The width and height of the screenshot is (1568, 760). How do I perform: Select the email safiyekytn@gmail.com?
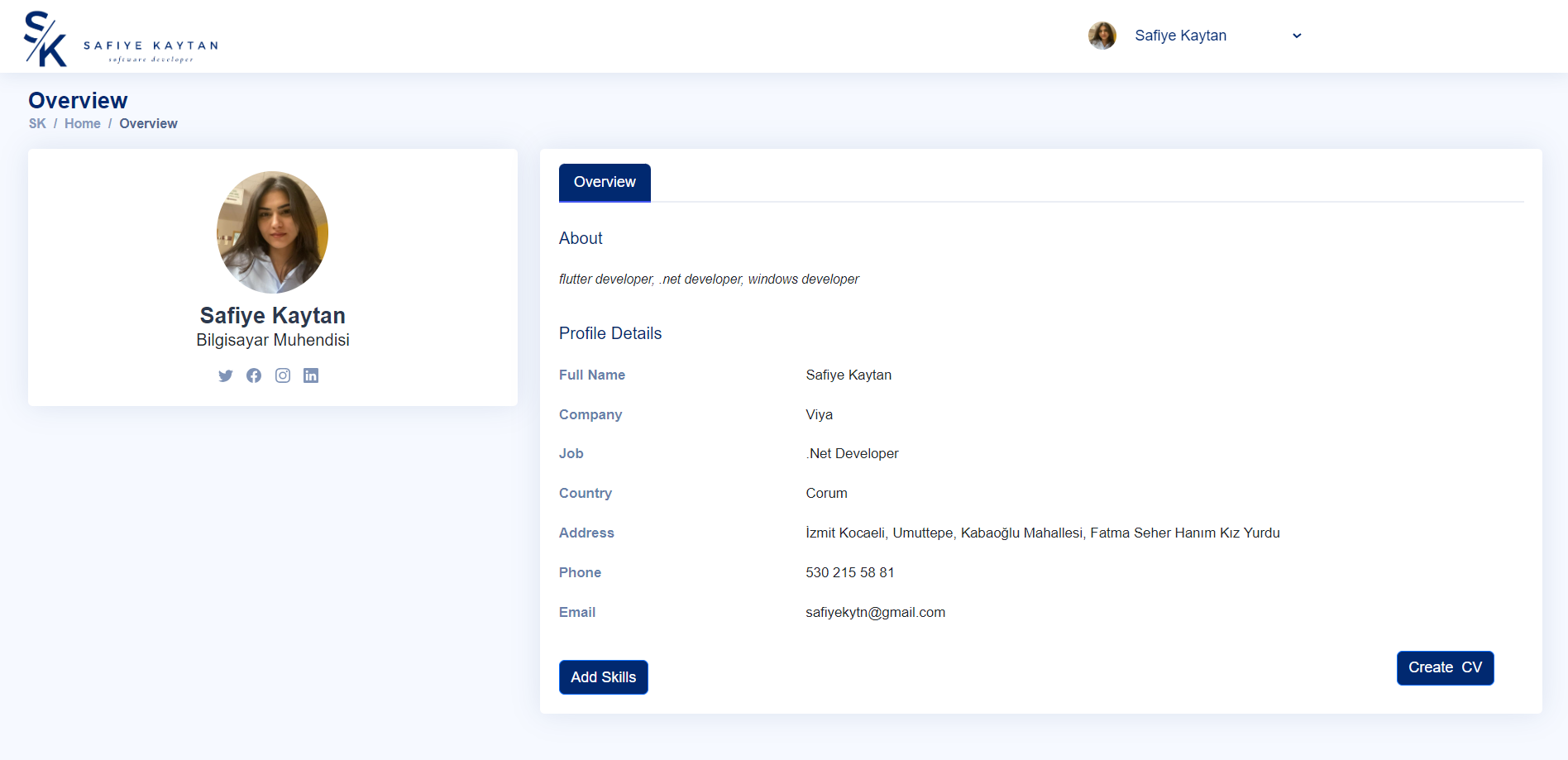[875, 612]
